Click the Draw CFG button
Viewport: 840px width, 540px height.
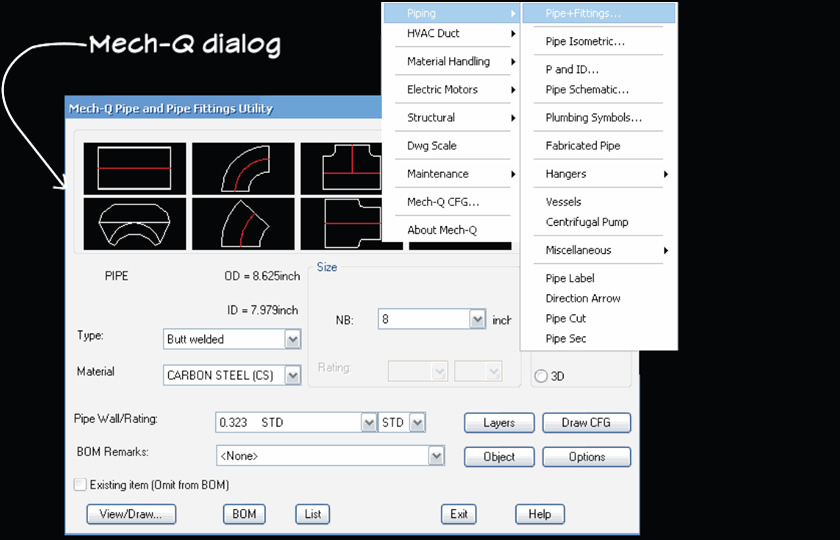click(587, 423)
